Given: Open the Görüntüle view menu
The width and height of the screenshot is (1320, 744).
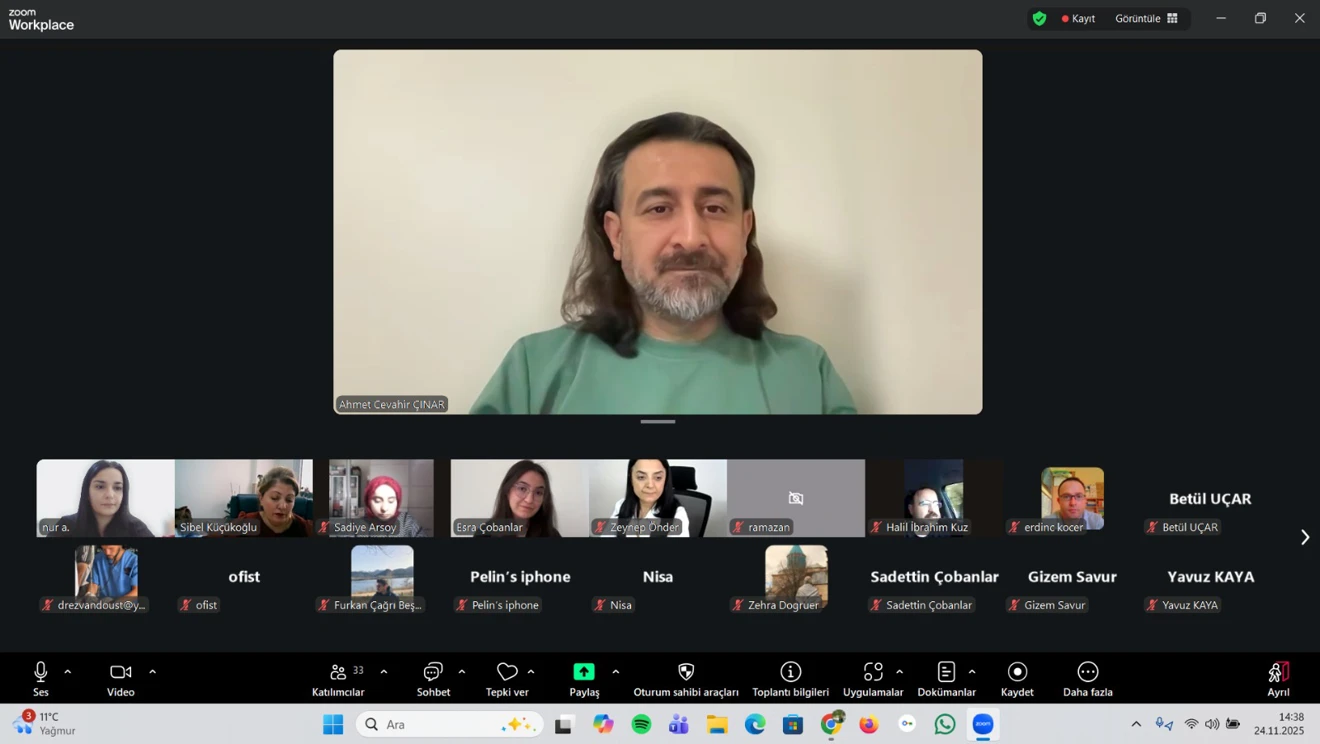Looking at the screenshot, I should (1146, 18).
